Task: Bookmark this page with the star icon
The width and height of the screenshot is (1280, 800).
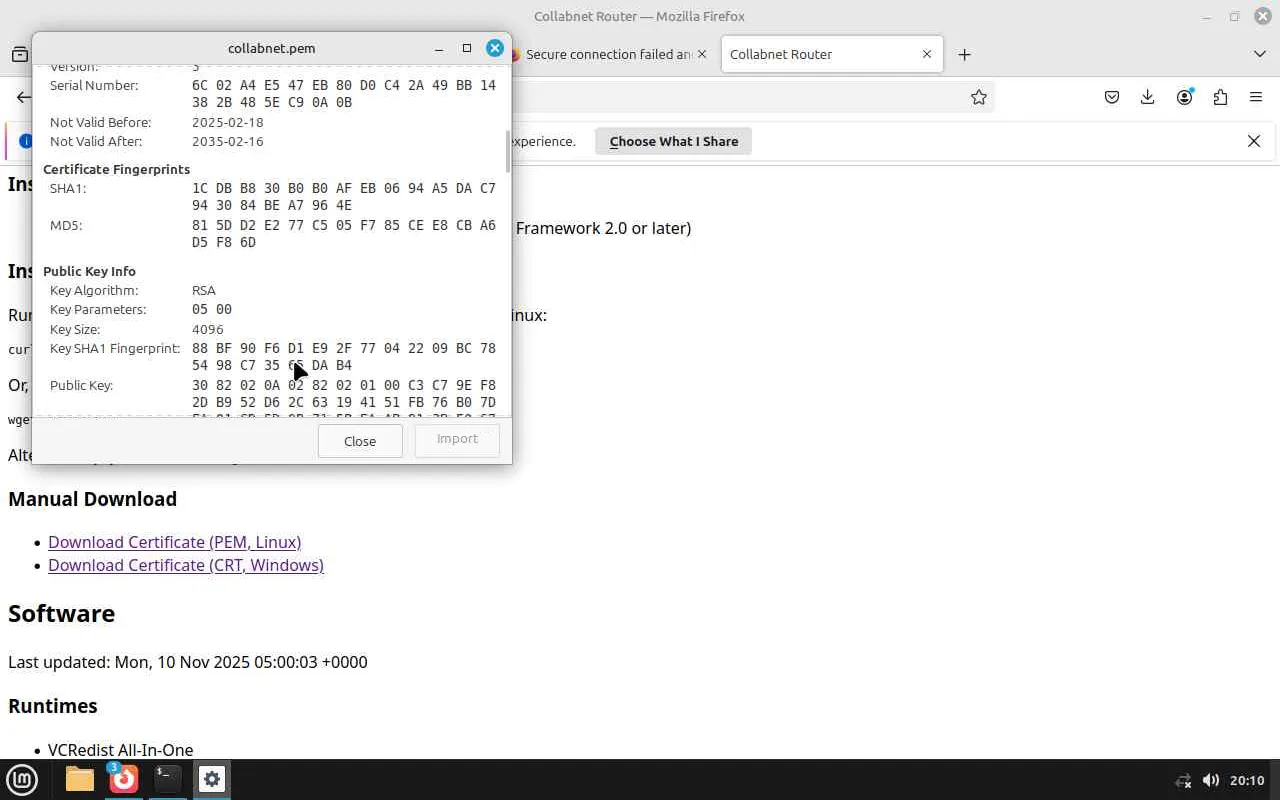Action: [x=979, y=97]
